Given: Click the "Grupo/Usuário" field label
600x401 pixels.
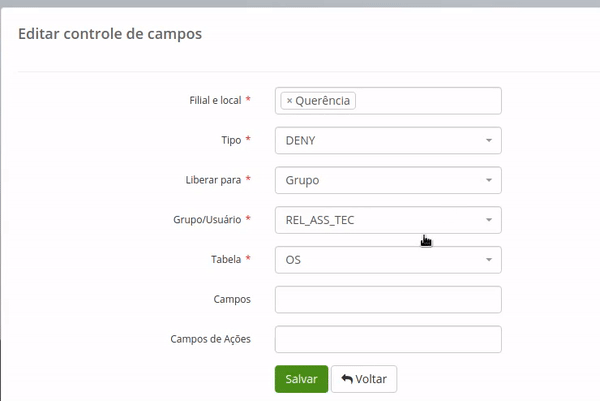Looking at the screenshot, I should (206, 220).
